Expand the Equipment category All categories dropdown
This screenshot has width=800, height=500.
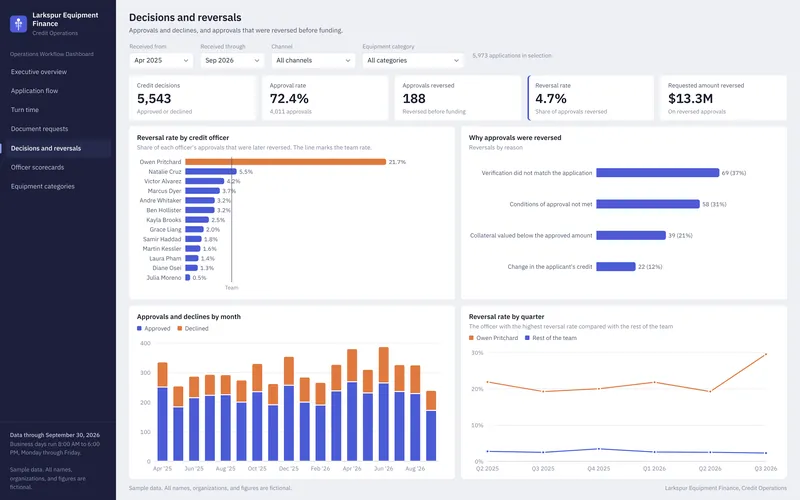pyautogui.click(x=413, y=60)
